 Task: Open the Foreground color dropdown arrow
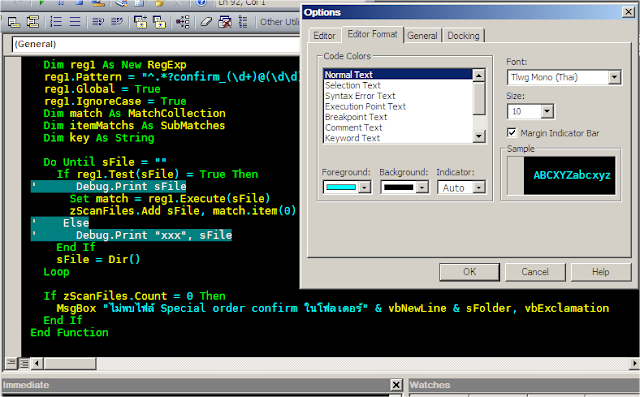point(364,187)
